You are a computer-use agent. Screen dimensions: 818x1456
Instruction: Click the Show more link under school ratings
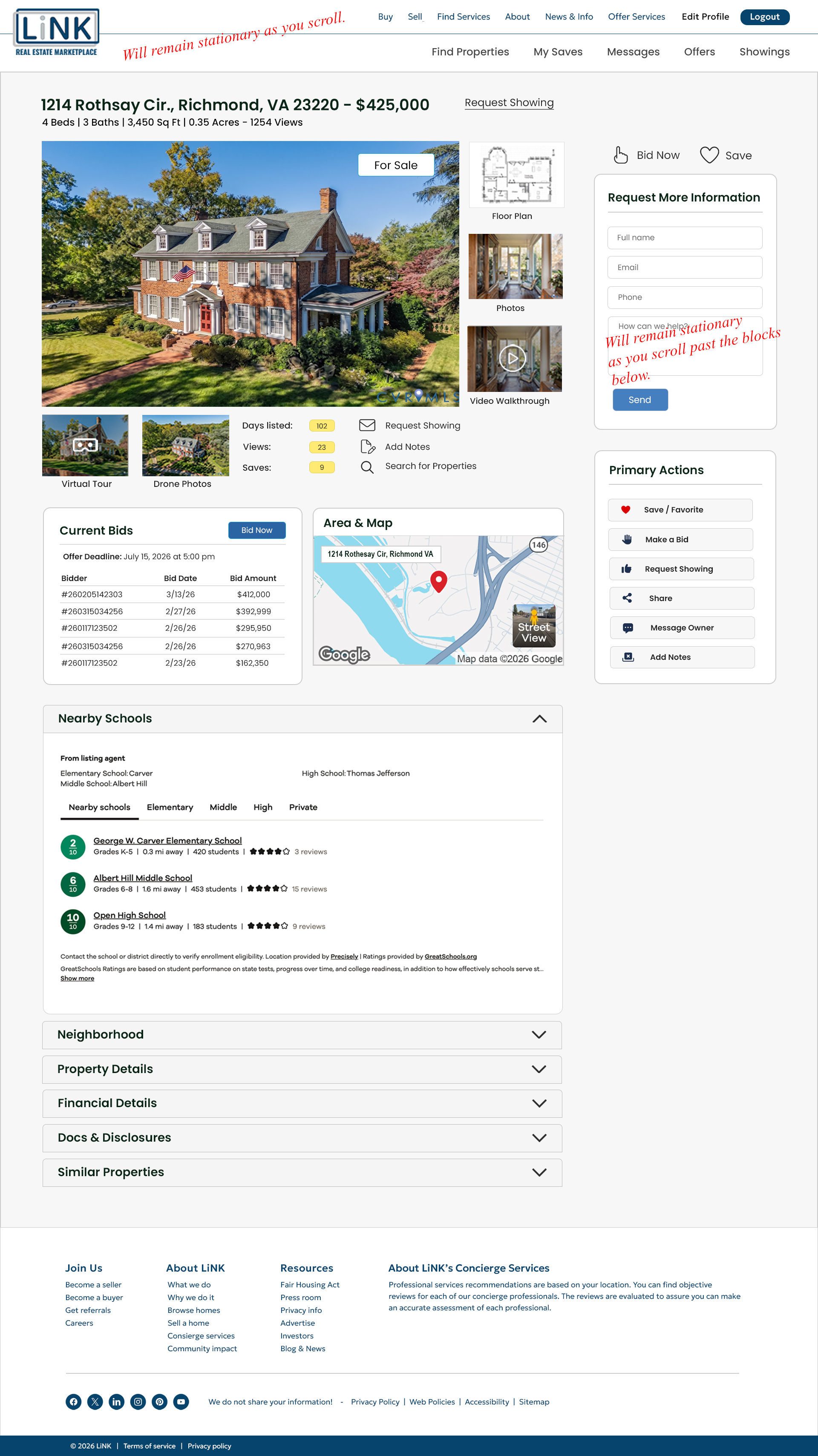(78, 978)
